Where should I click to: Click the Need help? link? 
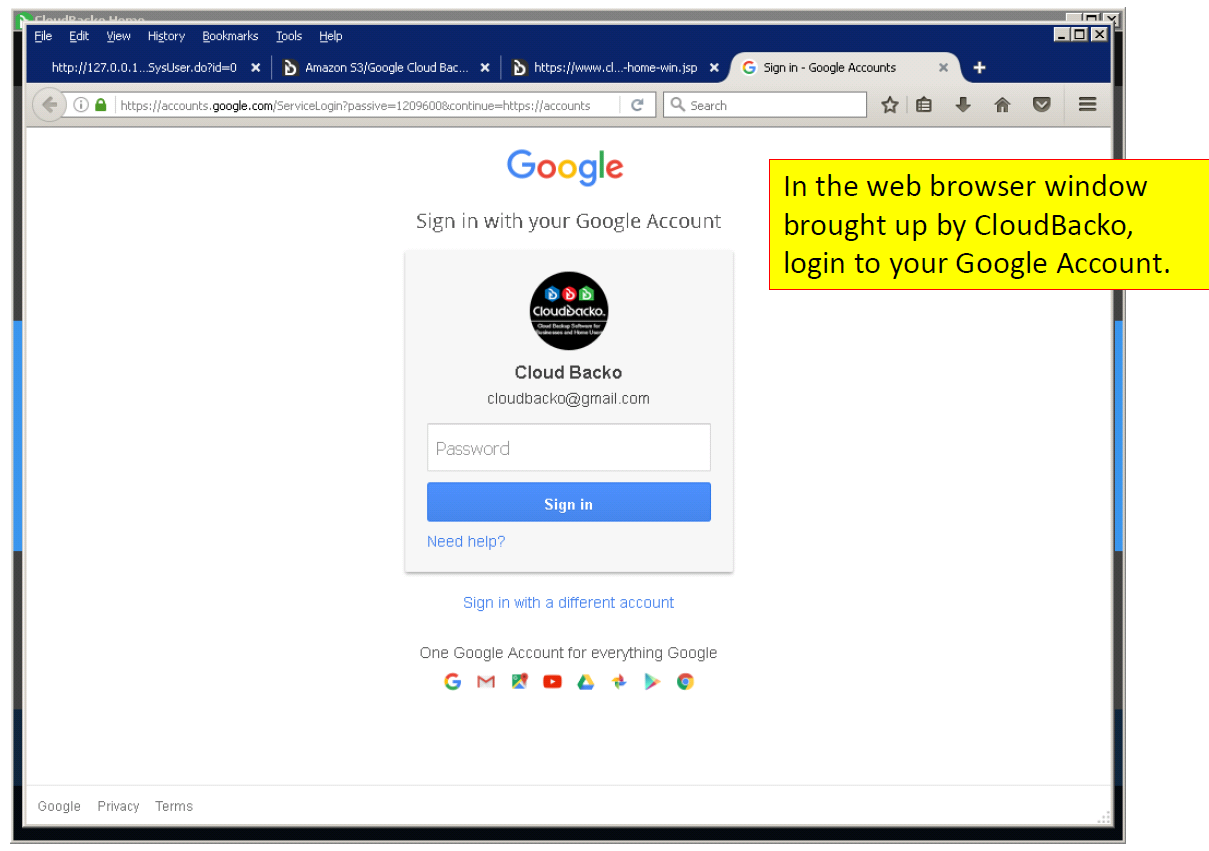pyautogui.click(x=466, y=541)
